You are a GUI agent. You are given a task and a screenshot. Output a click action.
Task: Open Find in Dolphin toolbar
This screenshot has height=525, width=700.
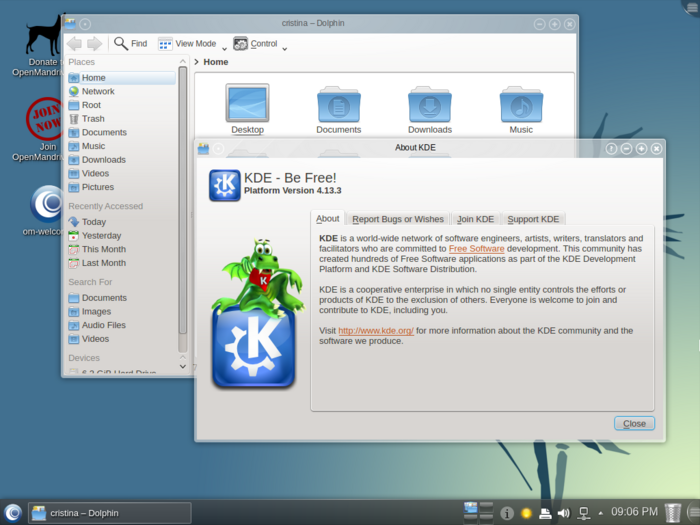pos(130,44)
